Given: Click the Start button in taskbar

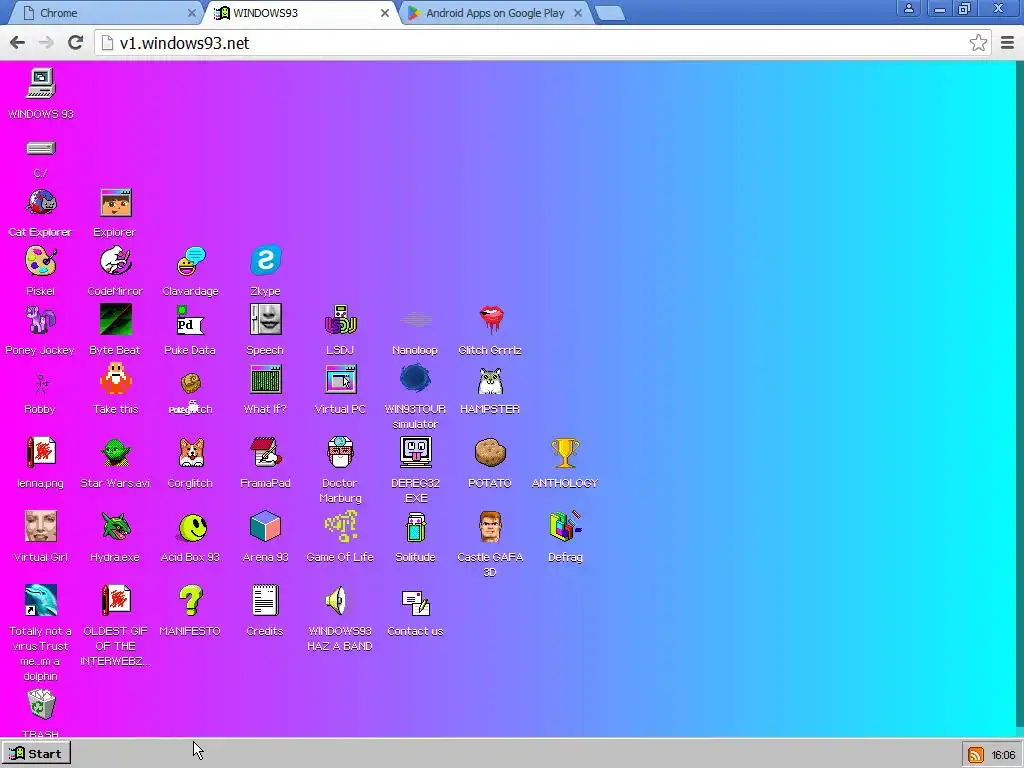Looking at the screenshot, I should 36,753.
